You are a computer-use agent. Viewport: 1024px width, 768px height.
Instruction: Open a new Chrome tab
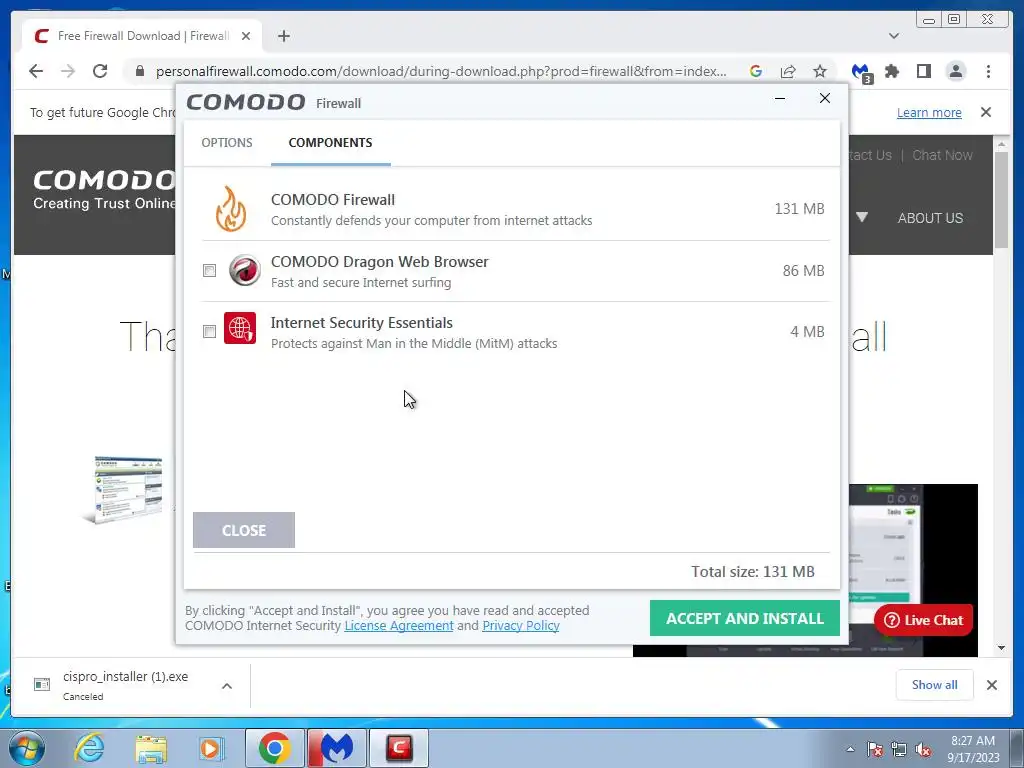283,36
